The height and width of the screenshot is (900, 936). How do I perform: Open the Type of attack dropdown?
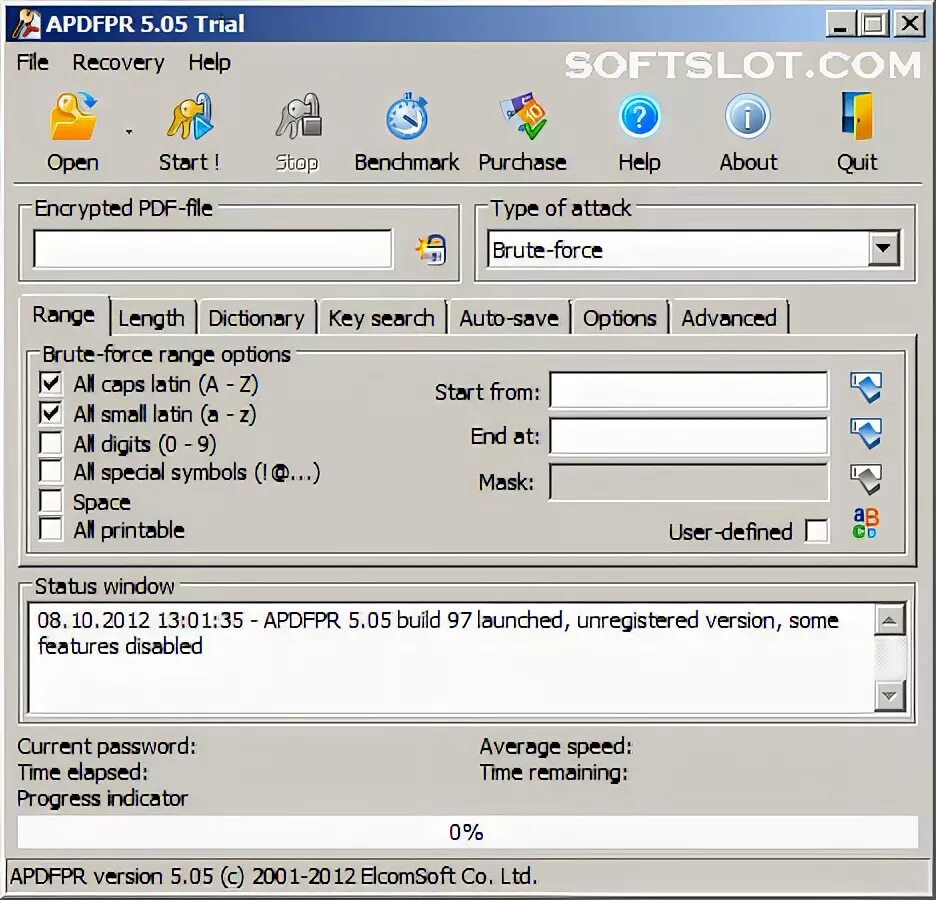[x=883, y=248]
